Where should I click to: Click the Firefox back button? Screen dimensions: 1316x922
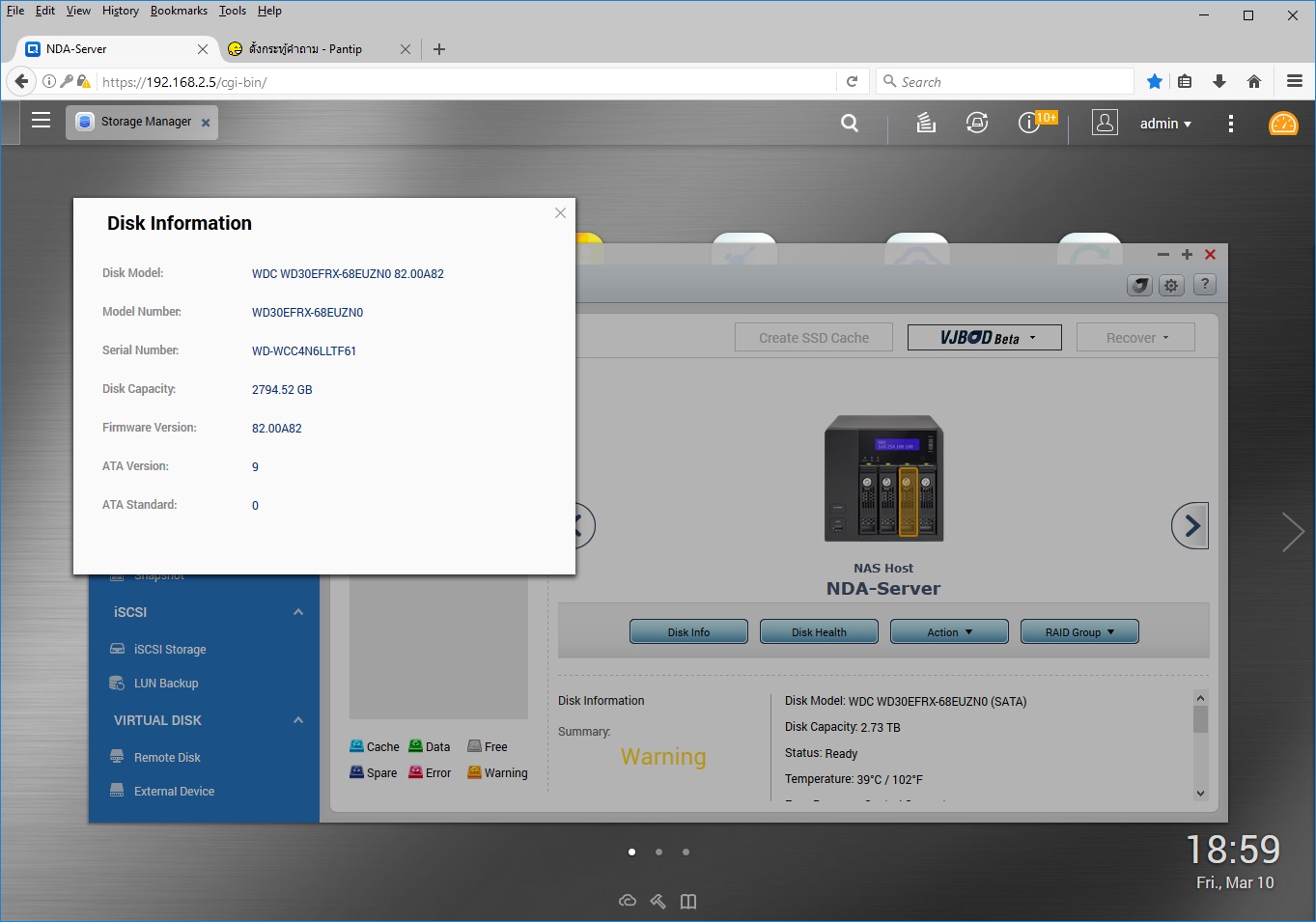coord(21,81)
